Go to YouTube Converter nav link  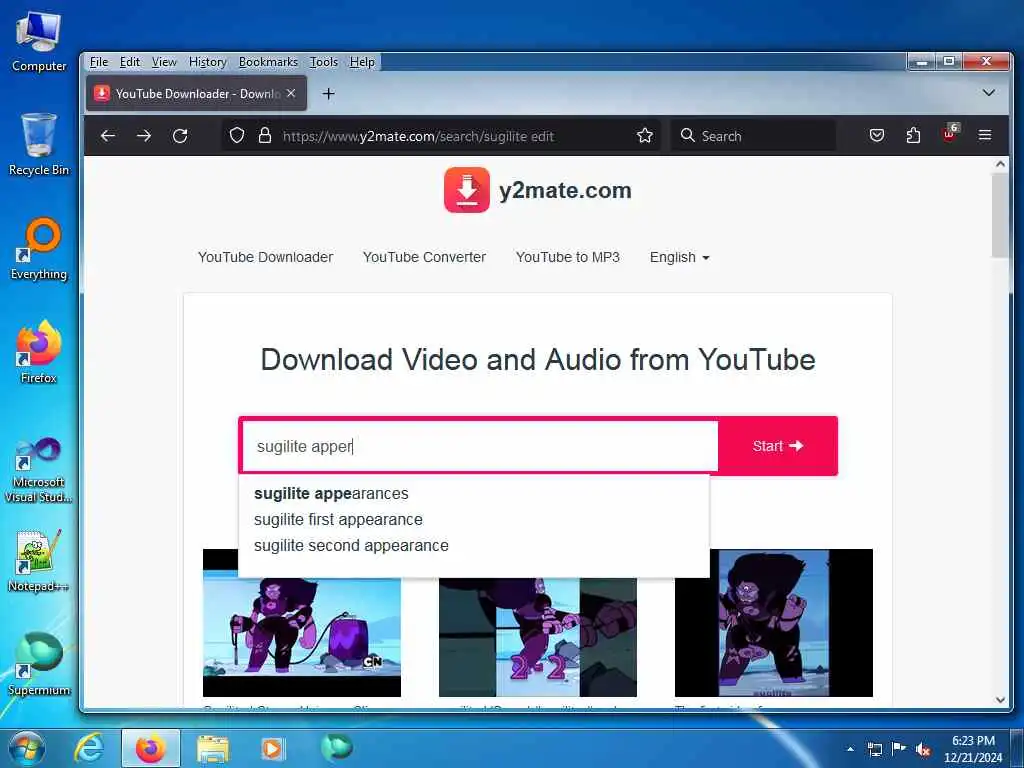(x=424, y=257)
